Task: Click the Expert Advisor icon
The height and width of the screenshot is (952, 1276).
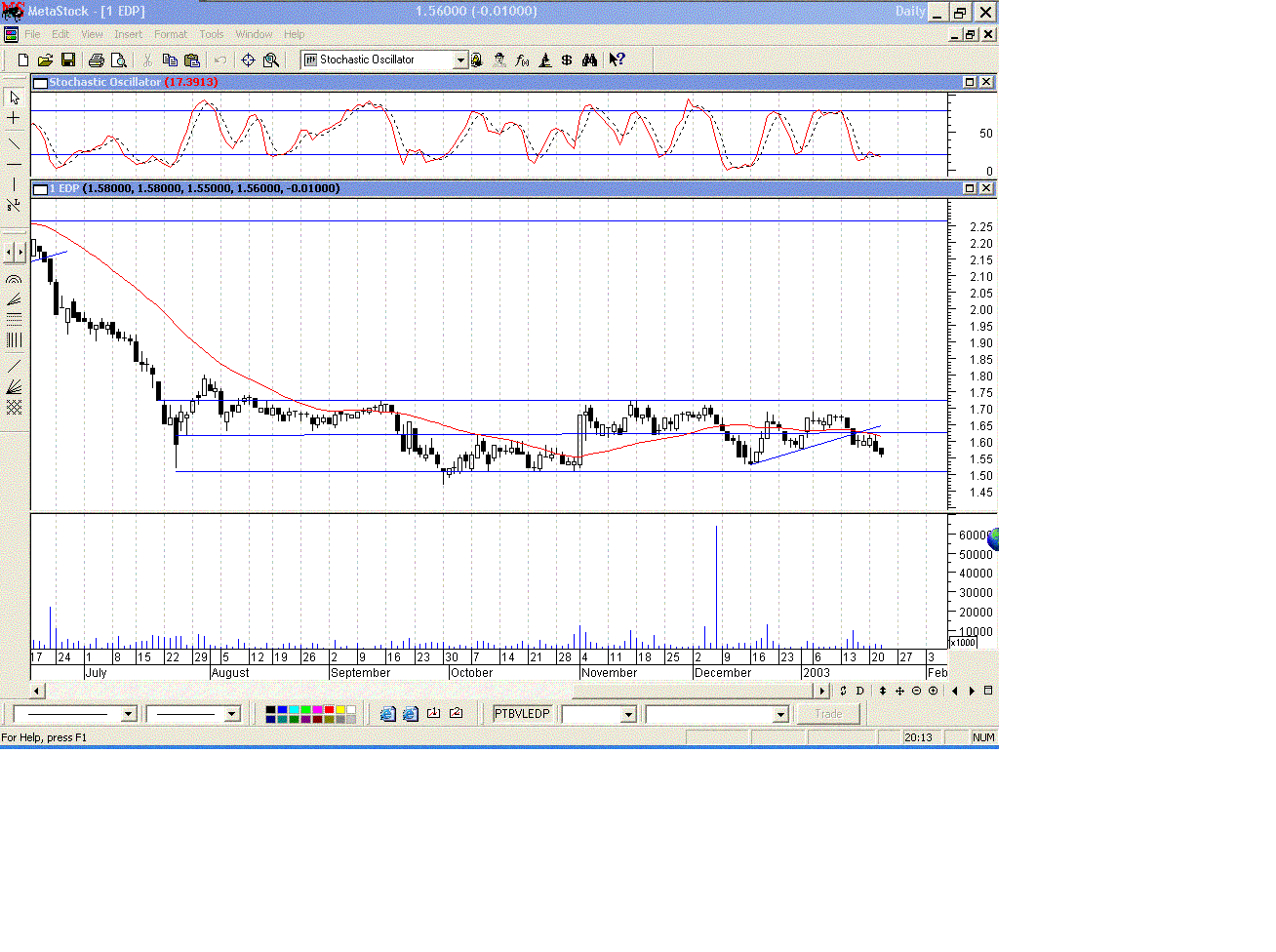Action: pos(499,59)
